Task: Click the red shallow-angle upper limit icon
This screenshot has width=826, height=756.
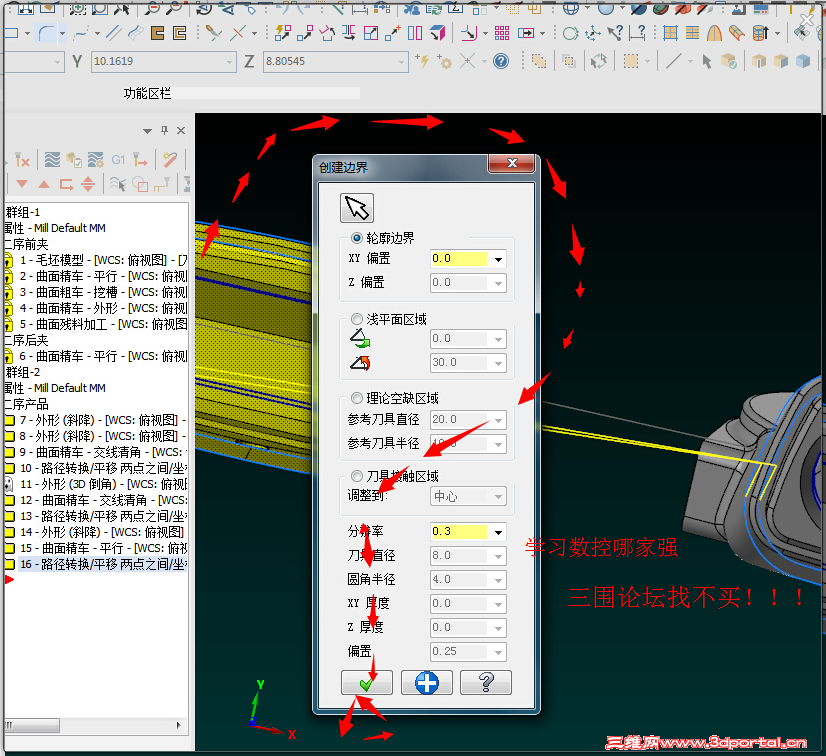Action: [x=358, y=362]
